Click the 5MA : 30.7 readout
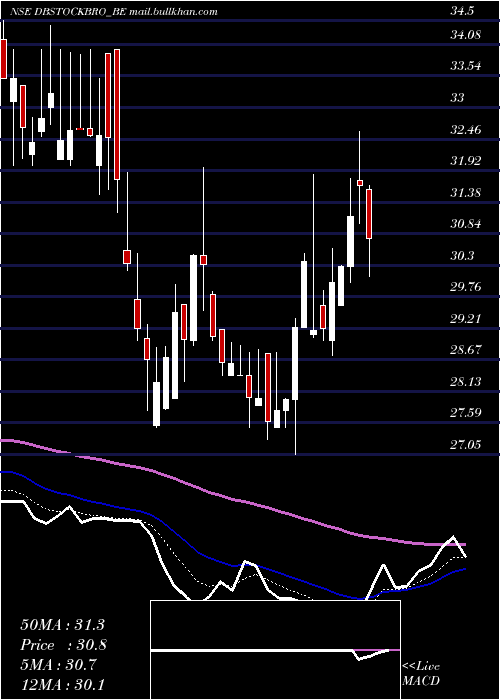Viewport: 500px width, 700px height. click(59, 664)
